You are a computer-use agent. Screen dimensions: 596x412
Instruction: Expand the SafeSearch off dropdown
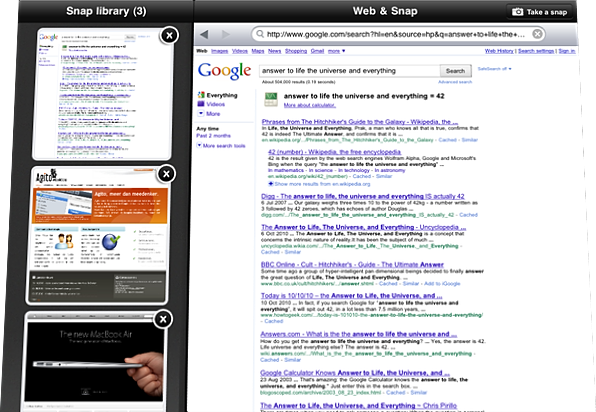click(495, 69)
